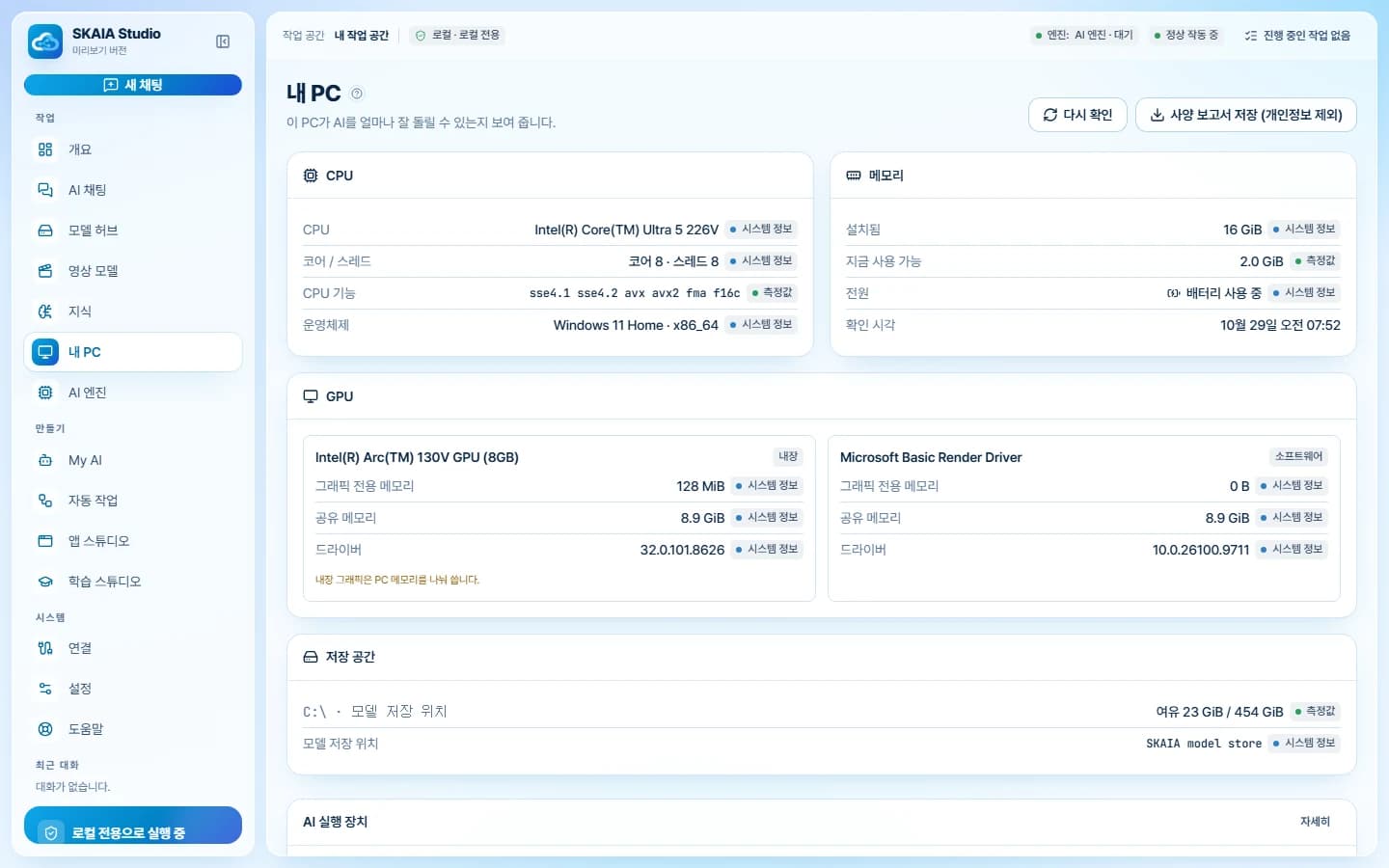Click the help icon beside 내 PC title
1389x868 pixels.
[357, 94]
